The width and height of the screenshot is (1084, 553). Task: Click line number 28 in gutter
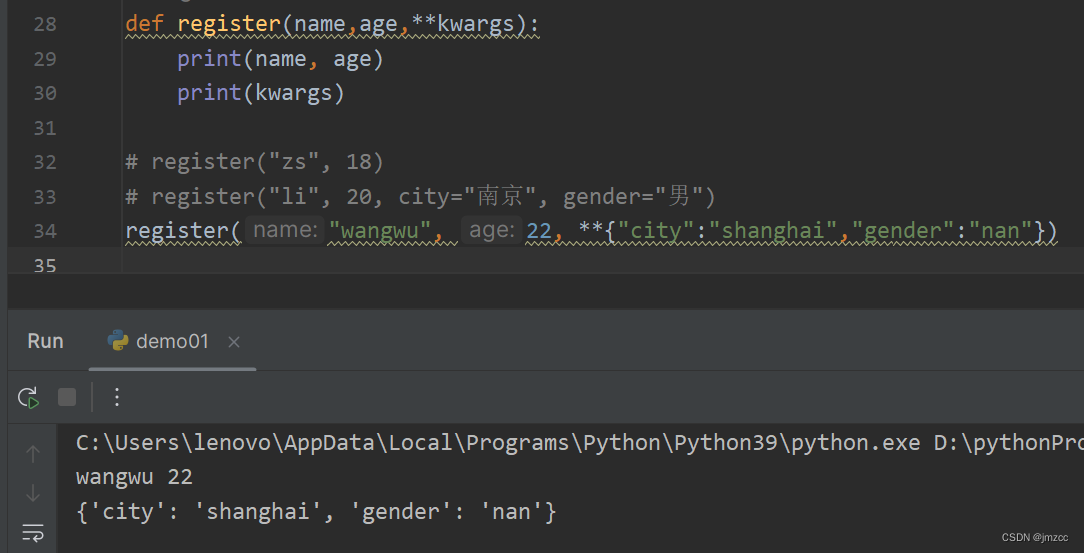click(45, 24)
